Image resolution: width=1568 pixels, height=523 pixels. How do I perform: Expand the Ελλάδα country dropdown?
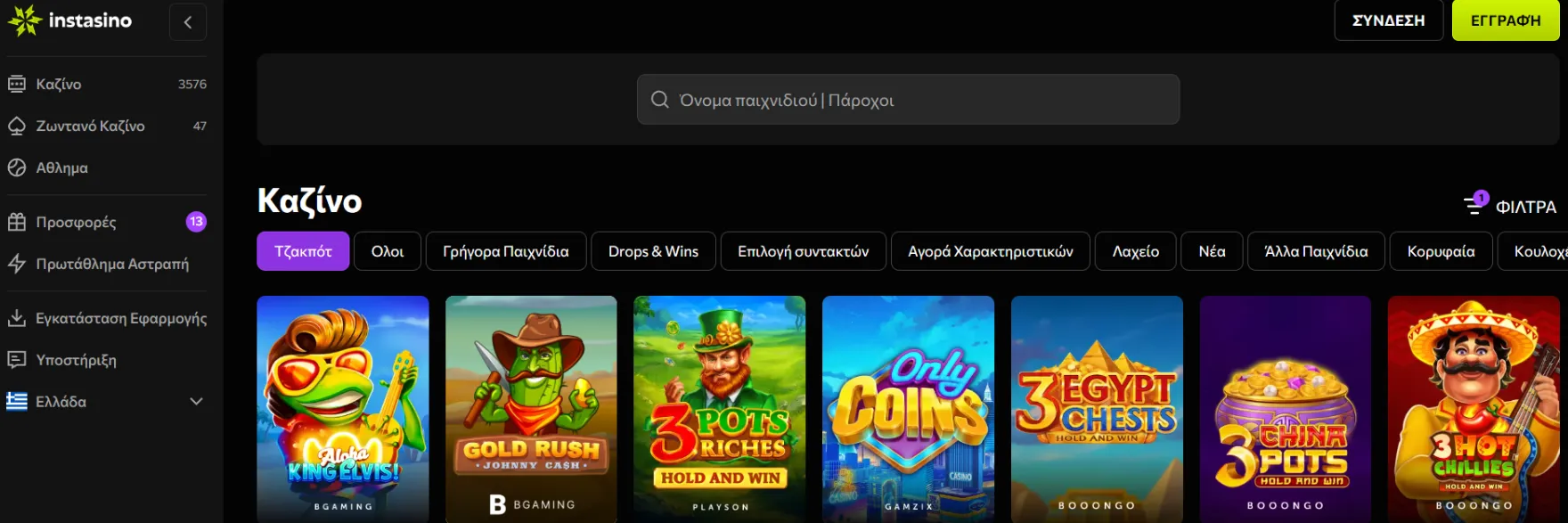pos(107,402)
